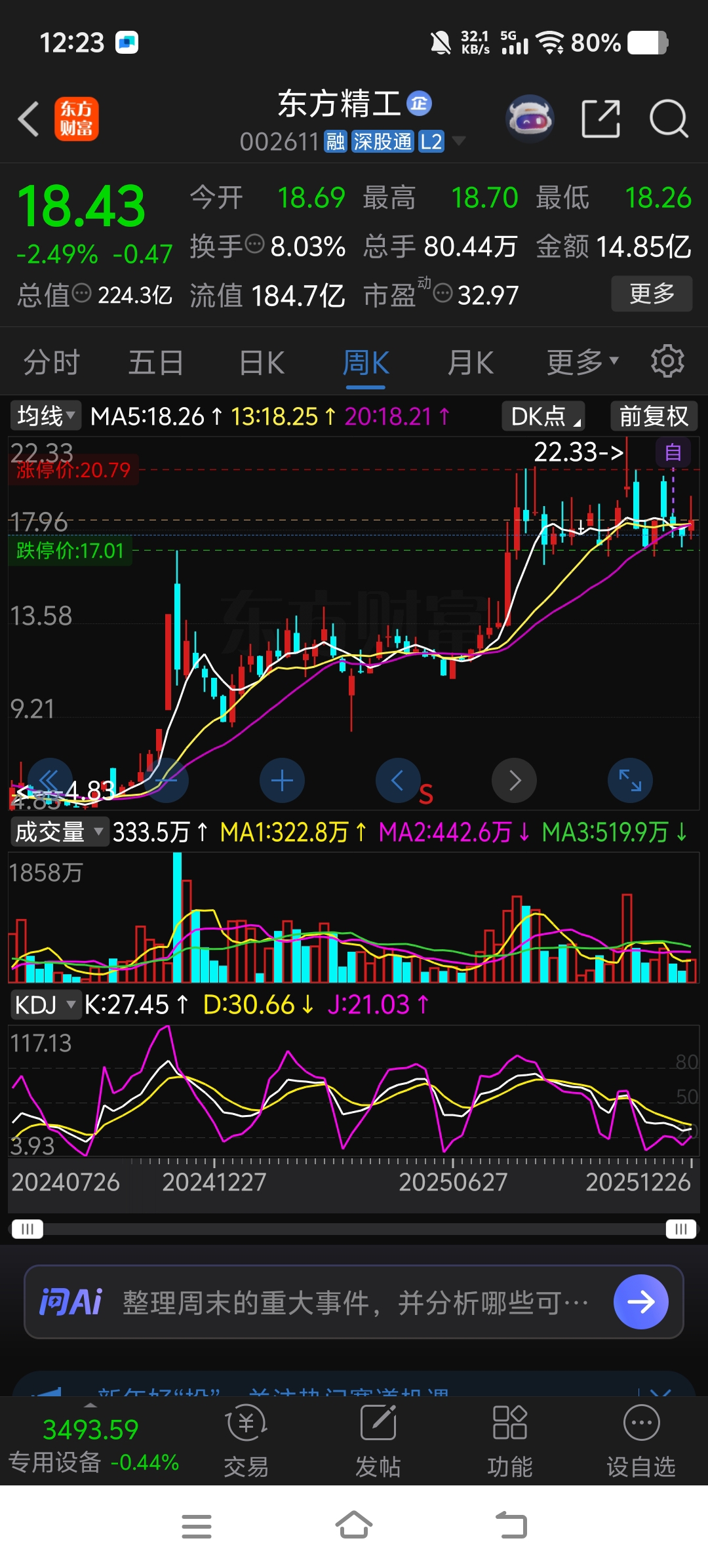Toggle the 前复权 adjustment button
Viewport: 708px width, 1568px height.
[654, 416]
